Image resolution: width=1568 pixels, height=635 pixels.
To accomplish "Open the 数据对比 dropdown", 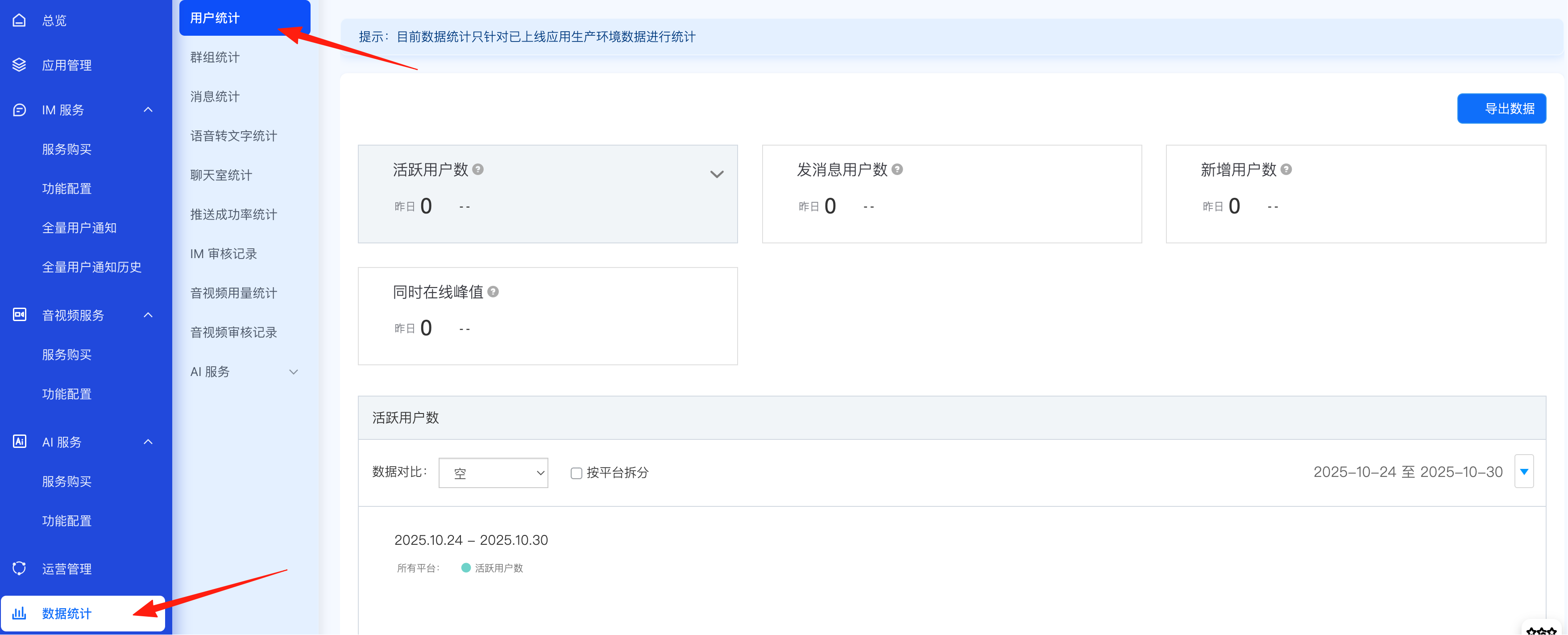I will click(493, 473).
